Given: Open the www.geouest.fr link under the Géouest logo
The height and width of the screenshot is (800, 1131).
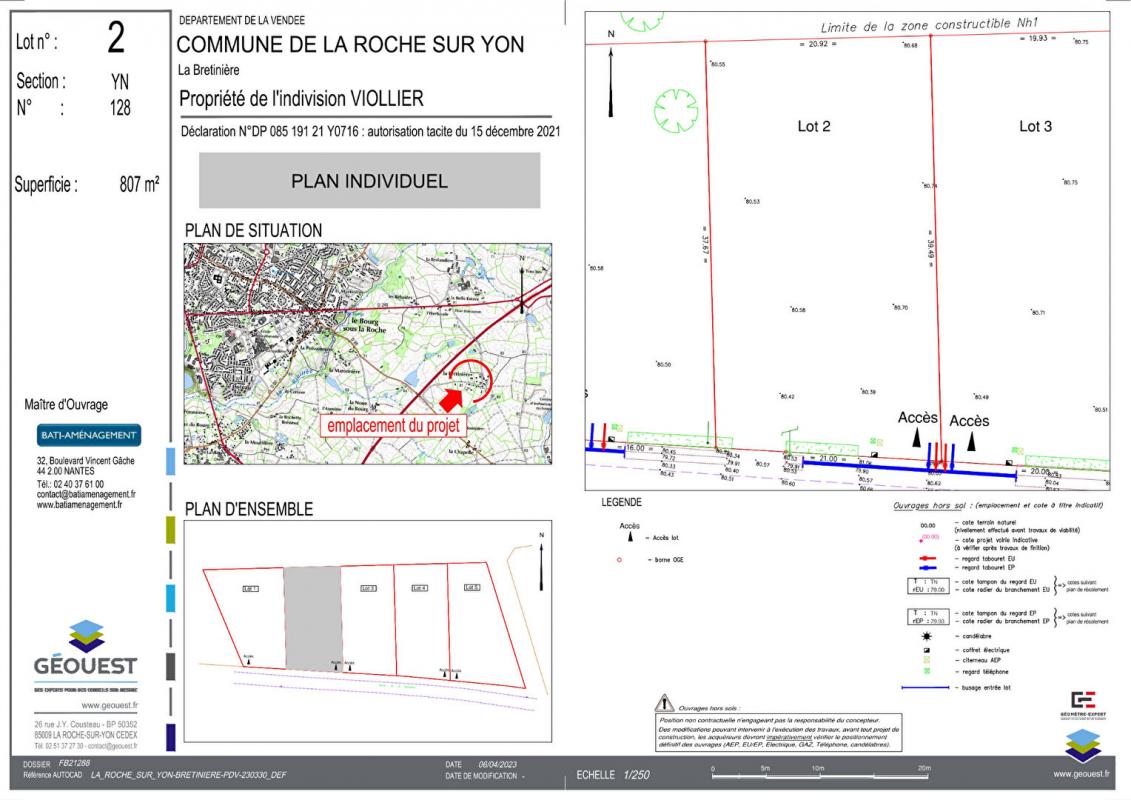Looking at the screenshot, I should [85, 706].
